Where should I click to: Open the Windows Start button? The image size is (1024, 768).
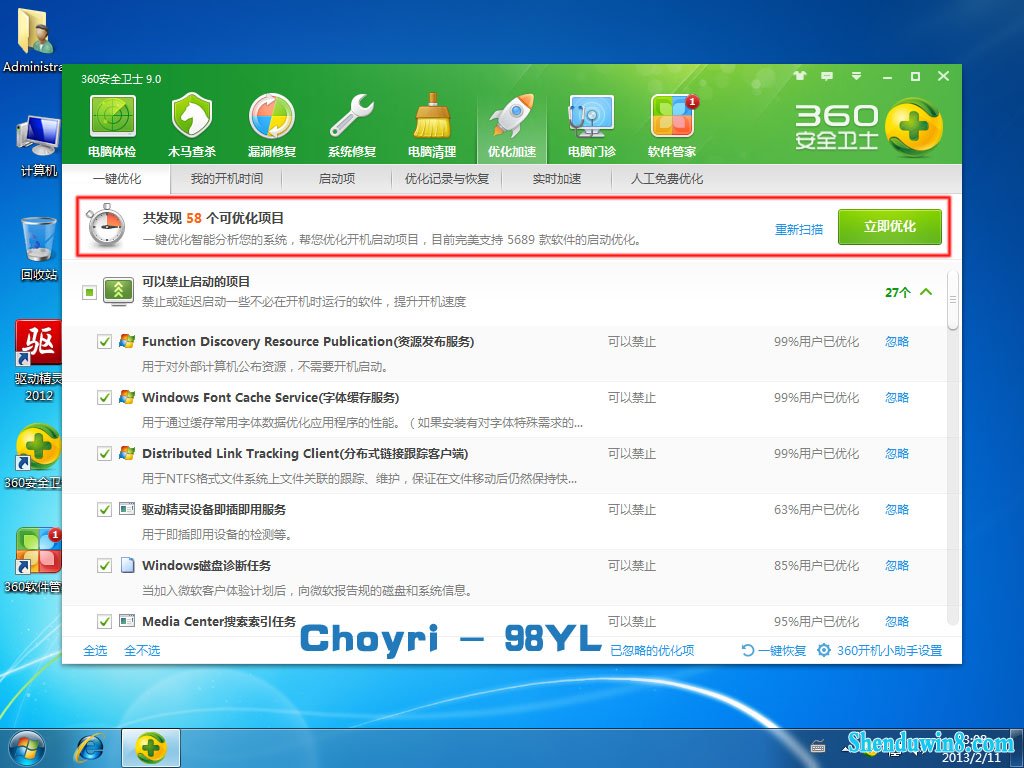26,748
